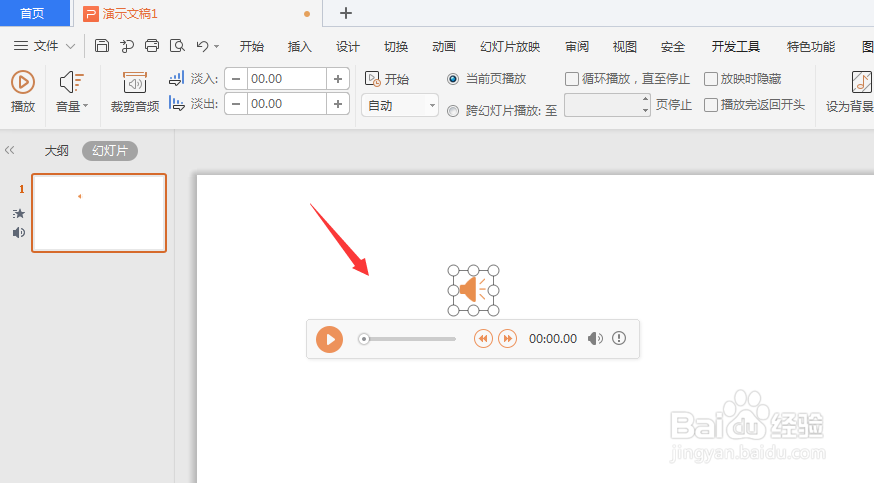Collapse the slide panel with double chevron
The height and width of the screenshot is (483, 874).
pyautogui.click(x=9, y=150)
